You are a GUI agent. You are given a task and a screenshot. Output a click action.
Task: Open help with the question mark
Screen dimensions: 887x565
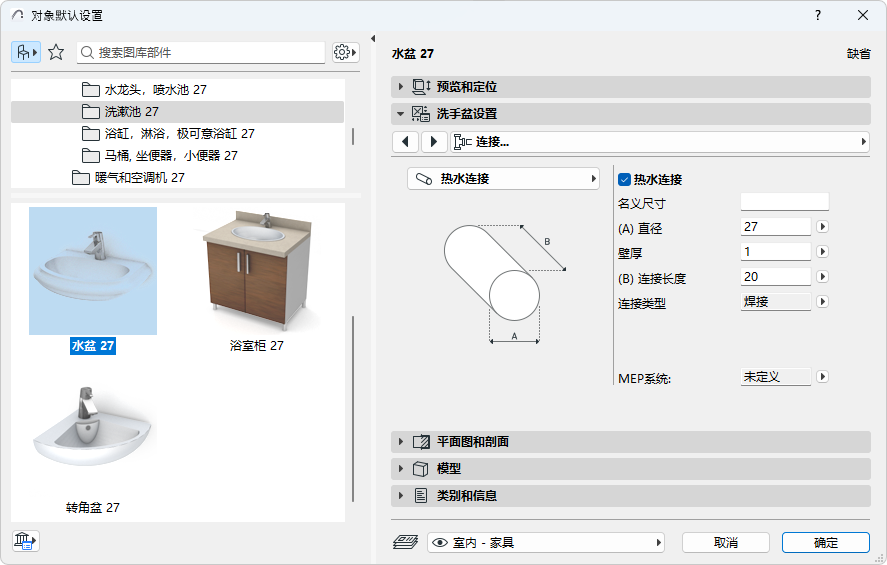tap(818, 15)
